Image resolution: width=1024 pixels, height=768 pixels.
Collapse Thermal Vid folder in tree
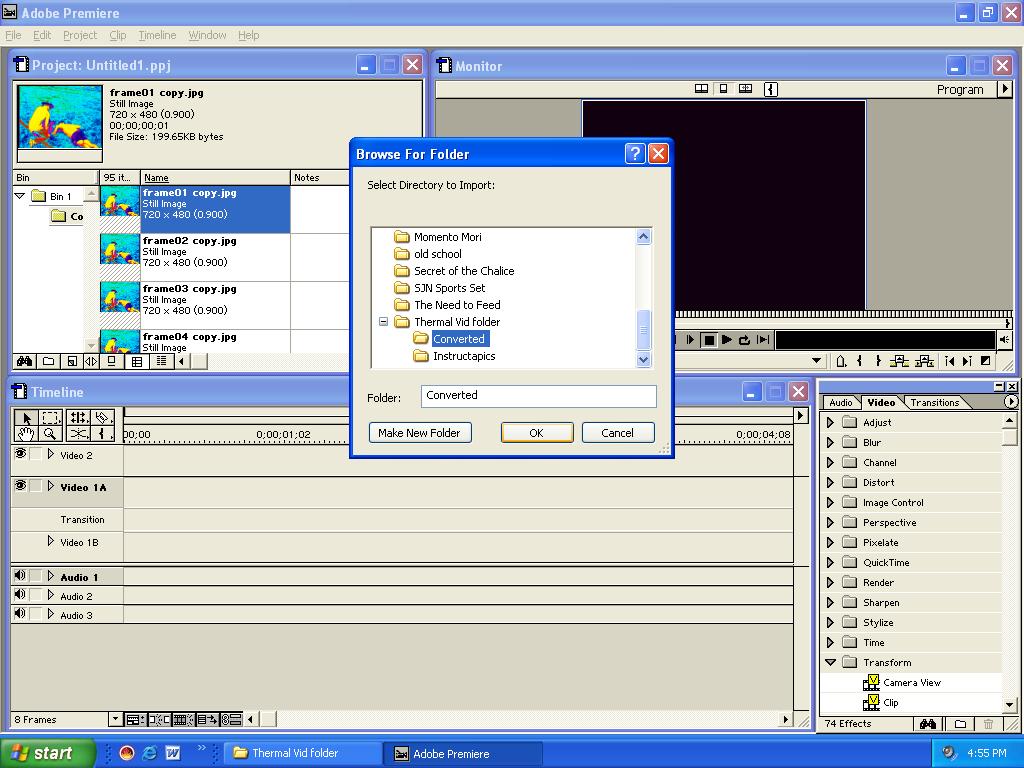(383, 321)
